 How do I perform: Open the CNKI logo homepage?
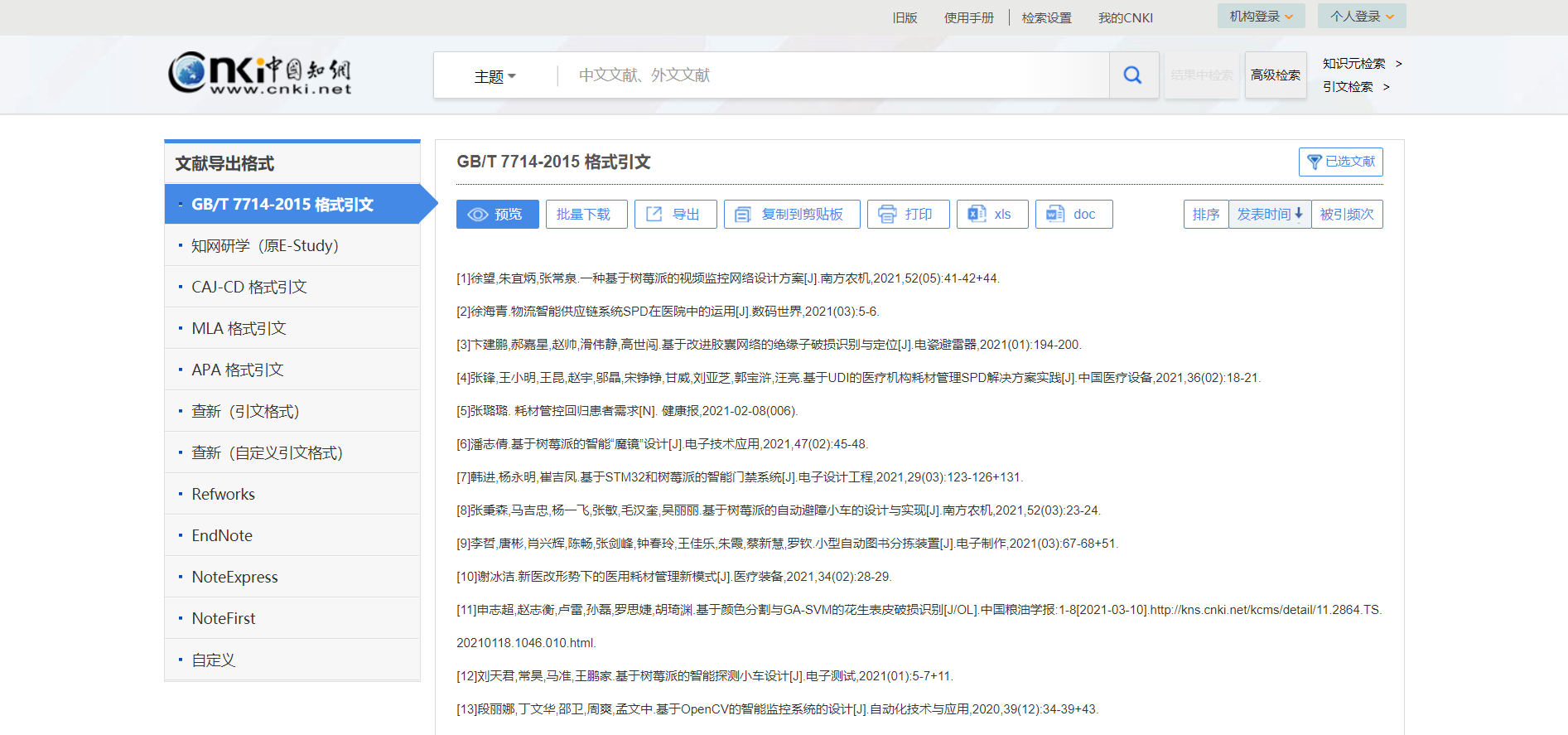tap(260, 74)
